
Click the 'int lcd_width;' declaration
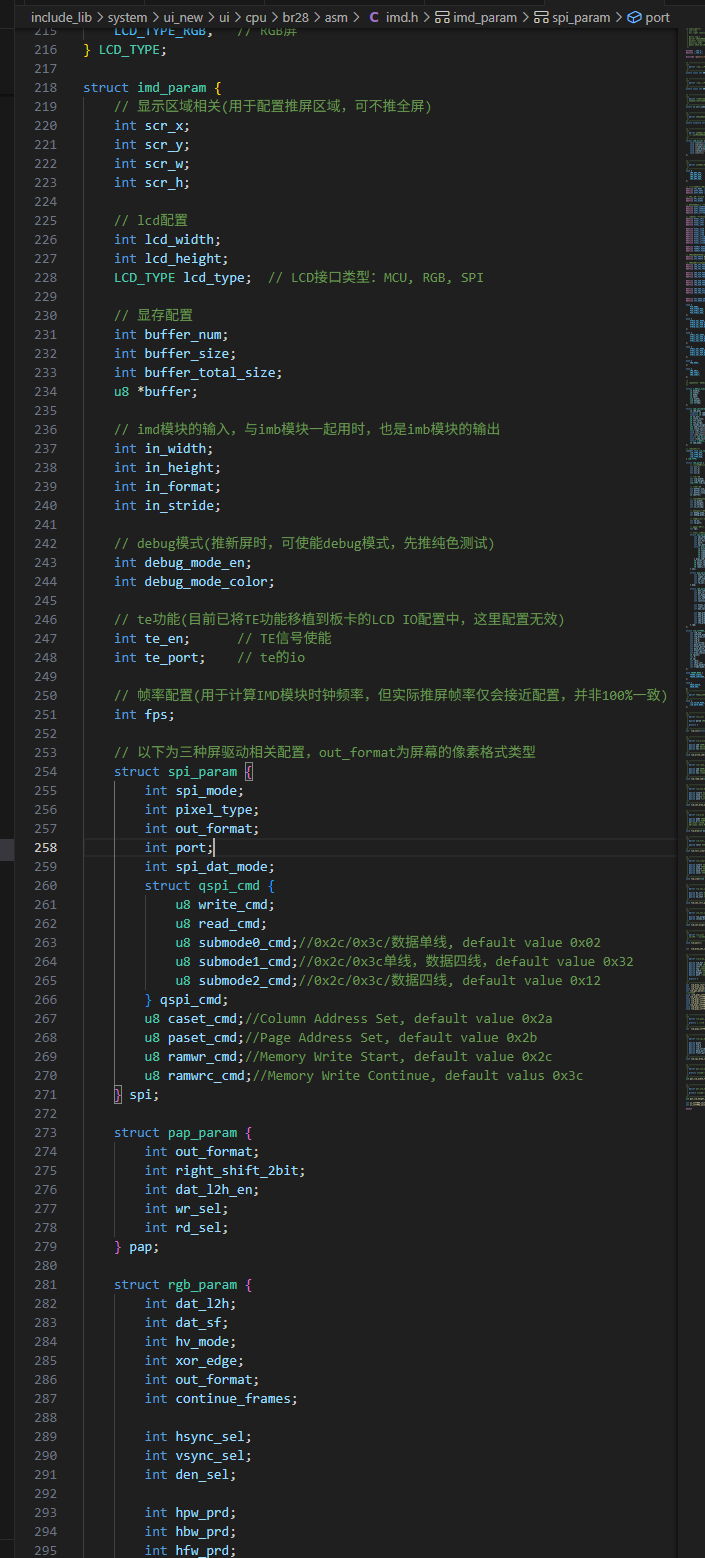point(167,239)
